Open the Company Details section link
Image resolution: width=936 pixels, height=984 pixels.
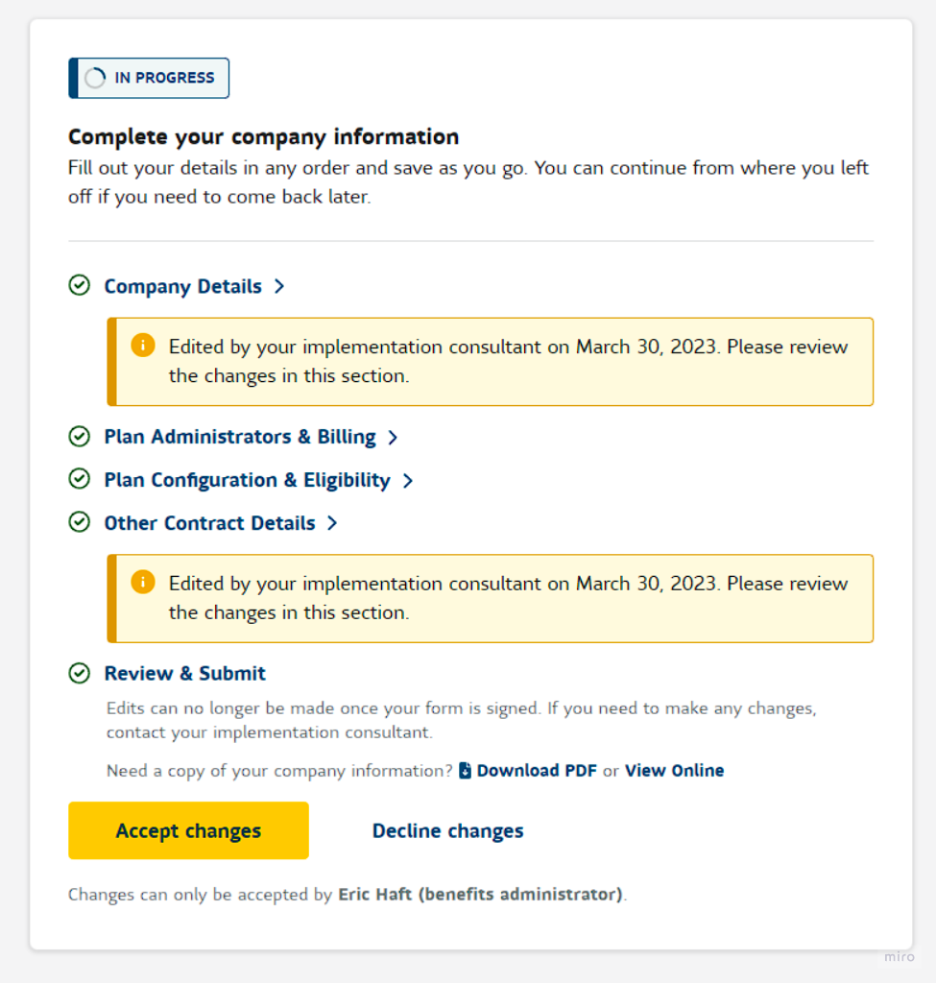point(183,286)
